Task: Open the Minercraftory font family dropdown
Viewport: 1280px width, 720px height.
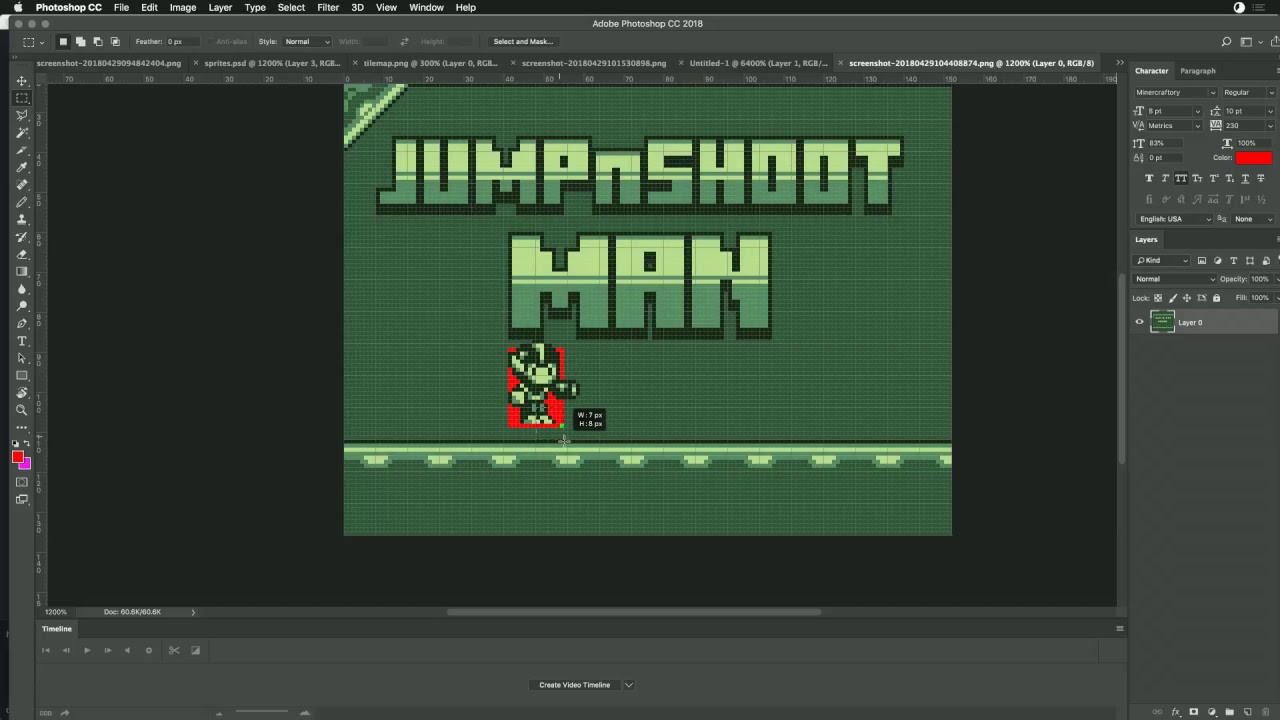Action: pyautogui.click(x=1175, y=92)
